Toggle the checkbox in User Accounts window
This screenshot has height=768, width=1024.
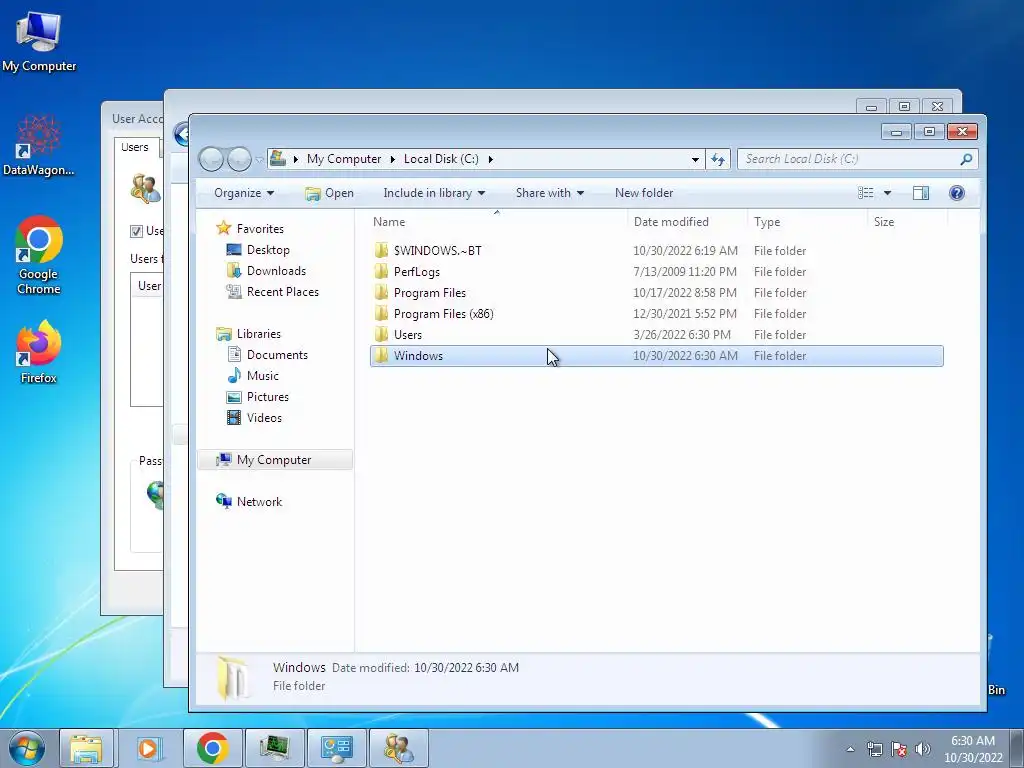point(136,231)
